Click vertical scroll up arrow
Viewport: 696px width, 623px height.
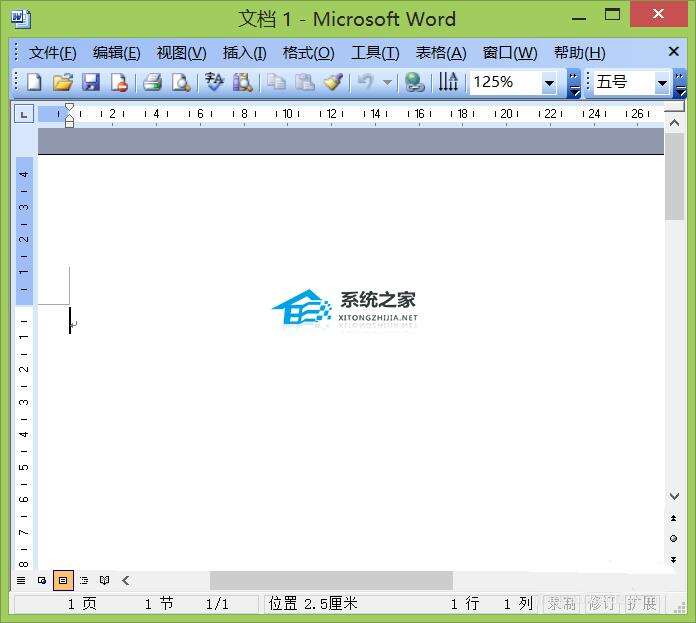tap(674, 122)
